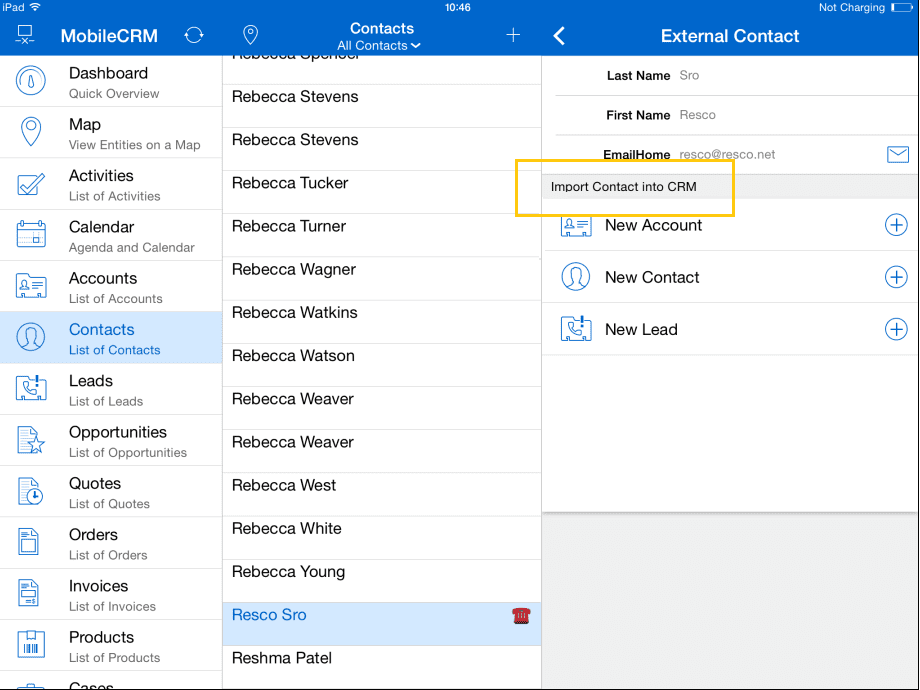Viewport: 920px width, 690px height.
Task: Tap the plus circle for New Contact
Action: coord(896,277)
